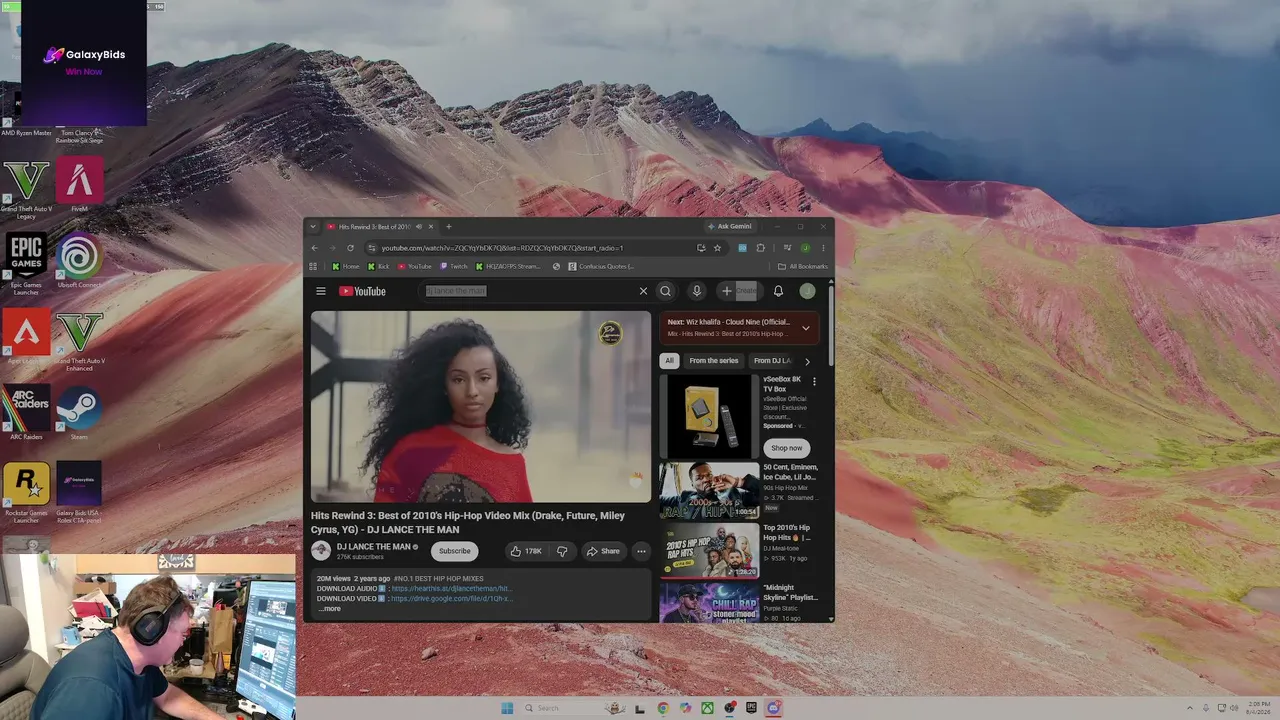Open Grand Theft Auto V Enhanced shortcut
This screenshot has height=720, width=1280.
(79, 340)
